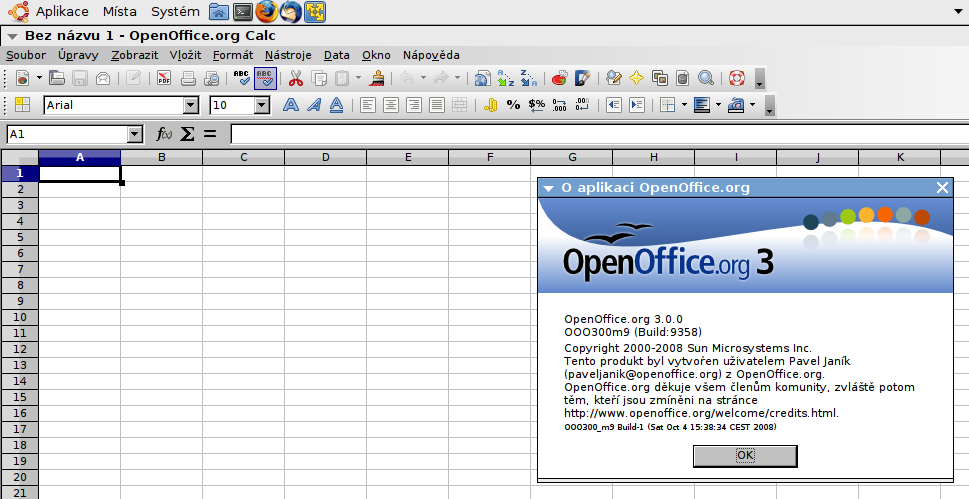
Task: Click the Insert Chart icon
Action: click(x=559, y=79)
